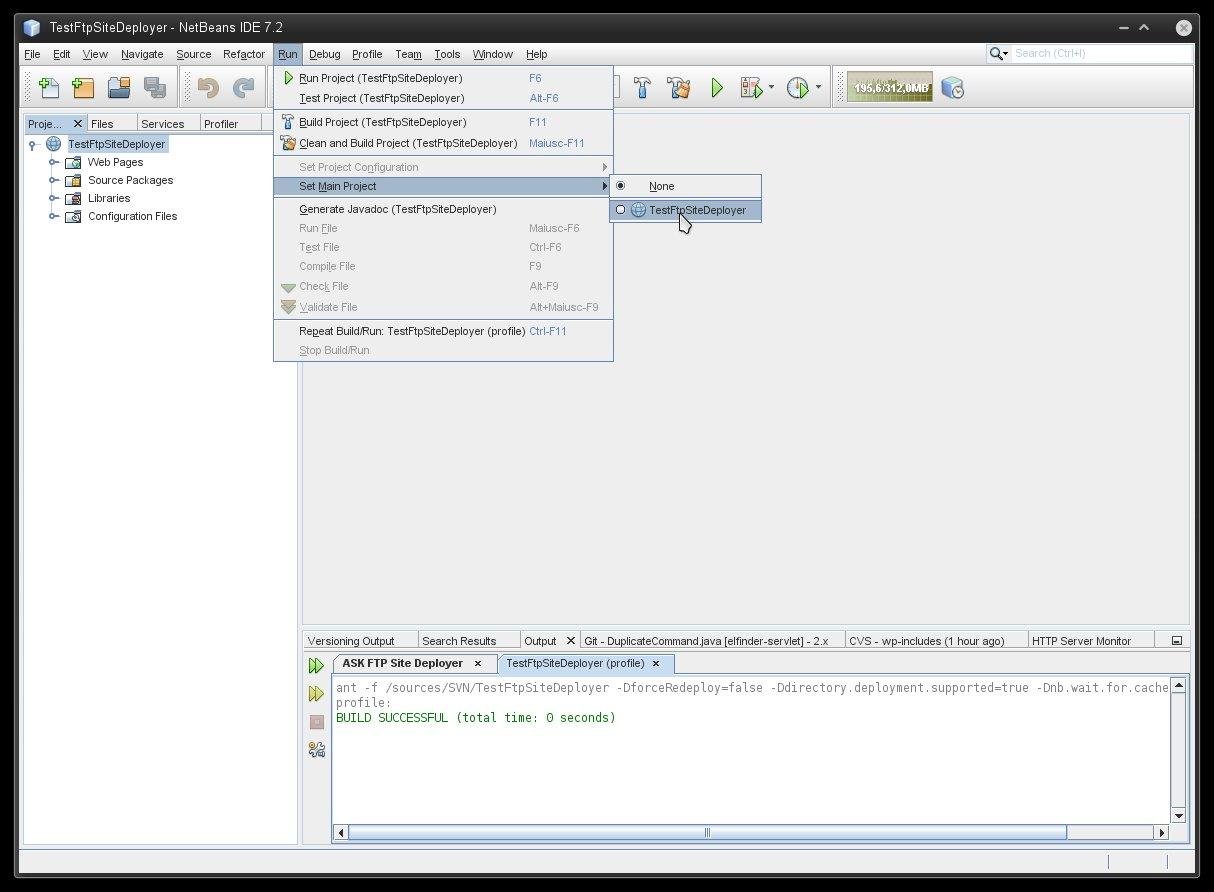
Task: Open Ant Settings from the output sidebar
Action: pos(316,749)
